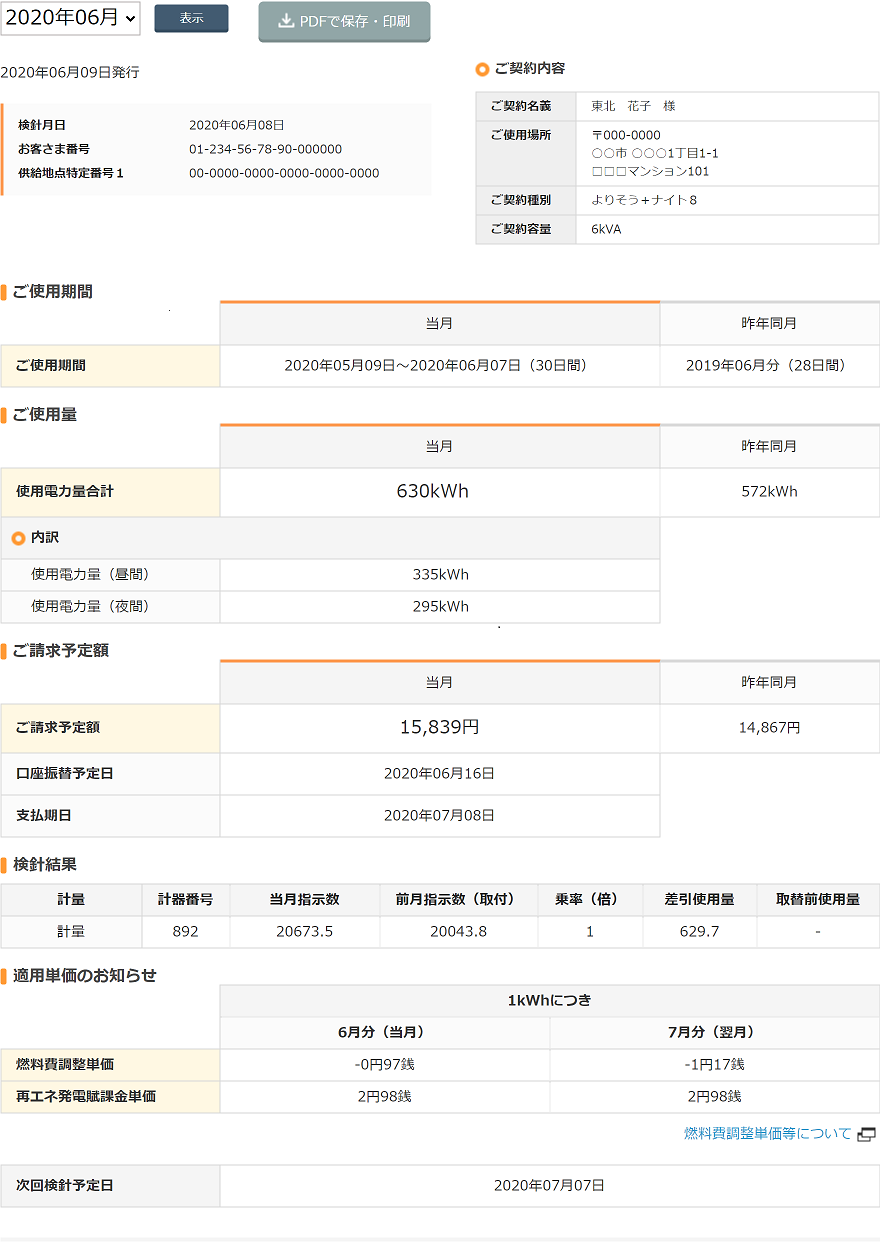This screenshot has height=1258, width=880.
Task: Select net usage value 629.7
Action: click(699, 932)
